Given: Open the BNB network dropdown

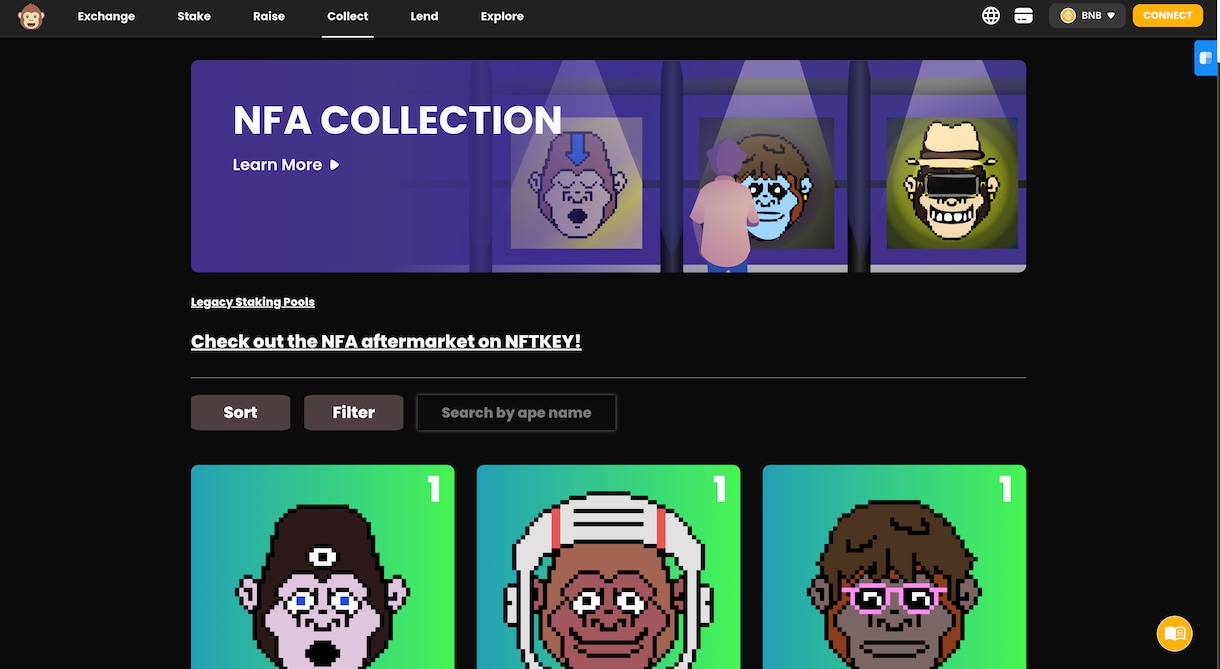Looking at the screenshot, I should tap(1087, 16).
